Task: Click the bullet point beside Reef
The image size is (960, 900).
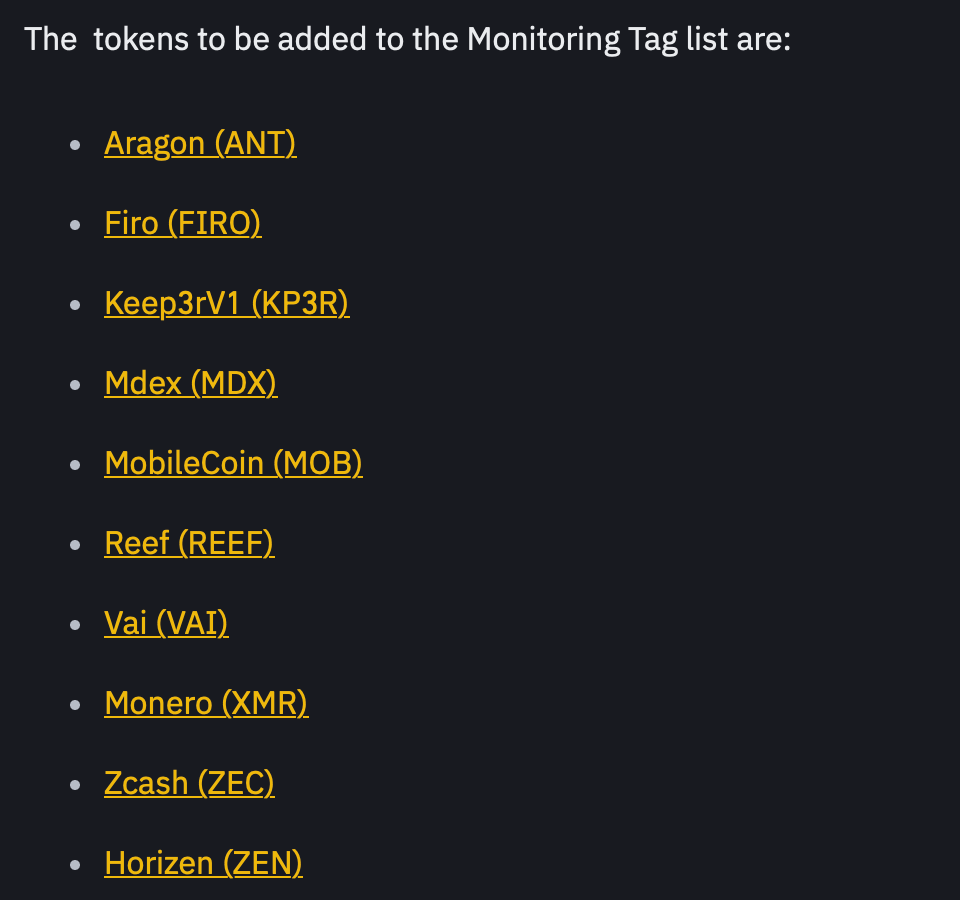Action: [75, 545]
